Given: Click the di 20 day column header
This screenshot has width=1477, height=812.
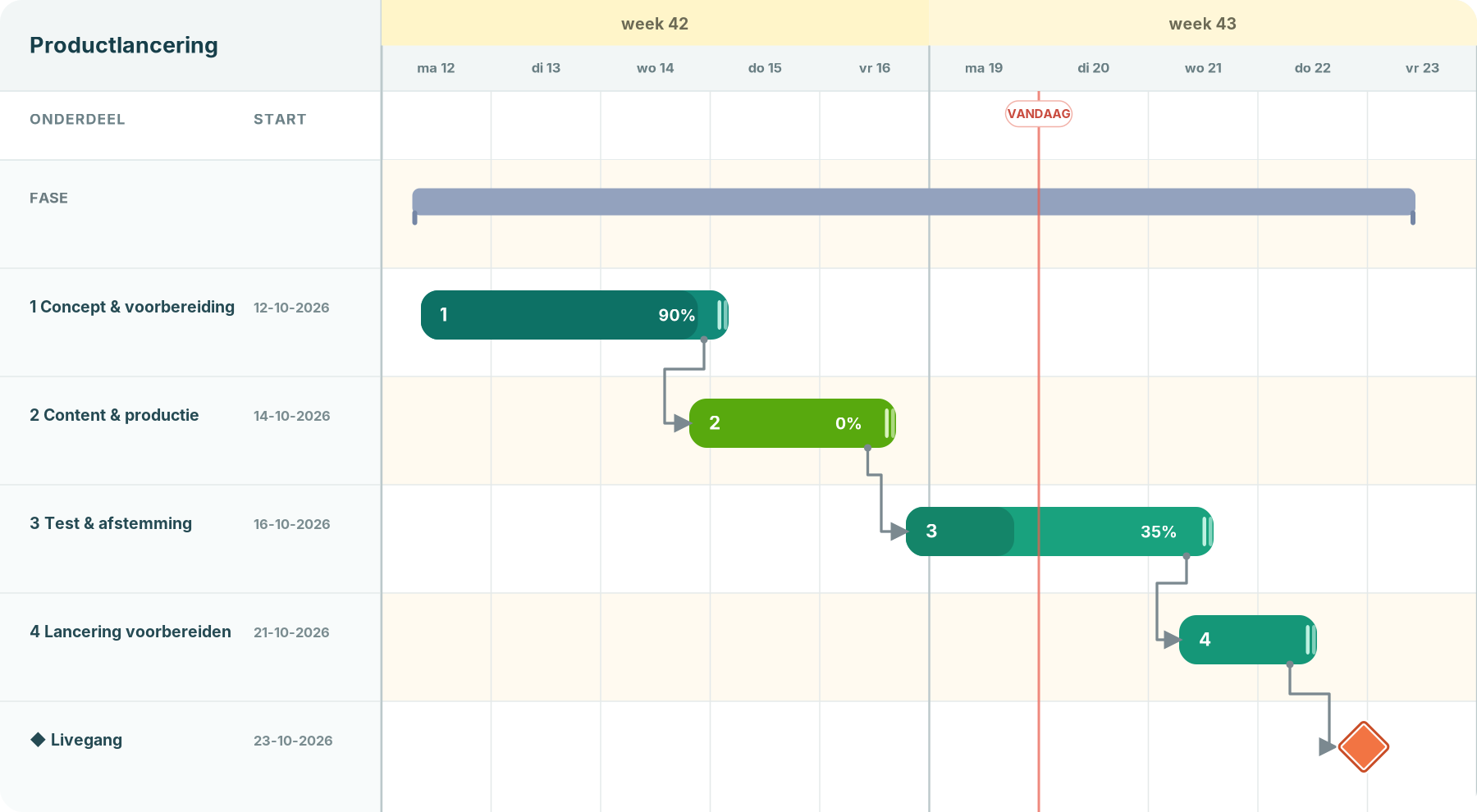Looking at the screenshot, I should click(x=1093, y=68).
